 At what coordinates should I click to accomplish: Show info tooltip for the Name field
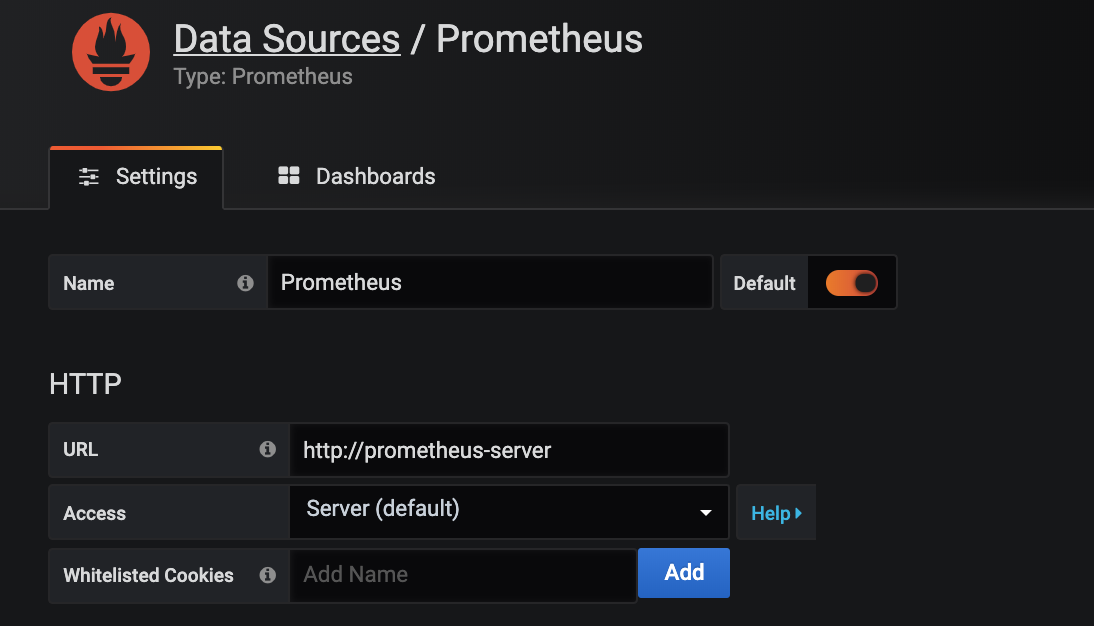pyautogui.click(x=245, y=283)
